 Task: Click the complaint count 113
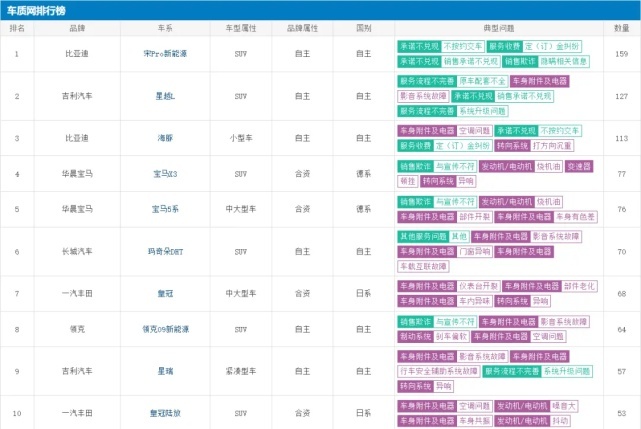click(x=621, y=138)
